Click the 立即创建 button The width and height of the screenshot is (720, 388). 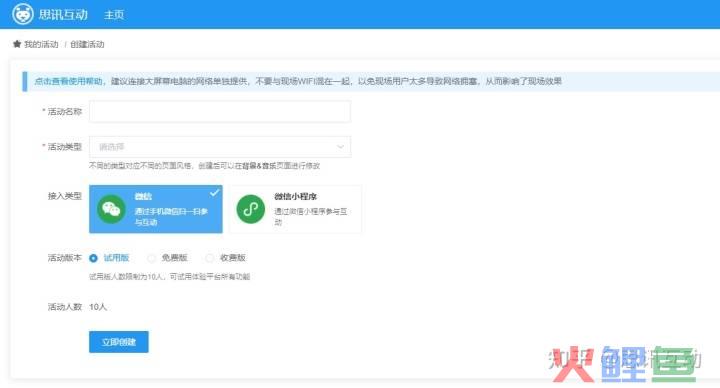[x=119, y=342]
